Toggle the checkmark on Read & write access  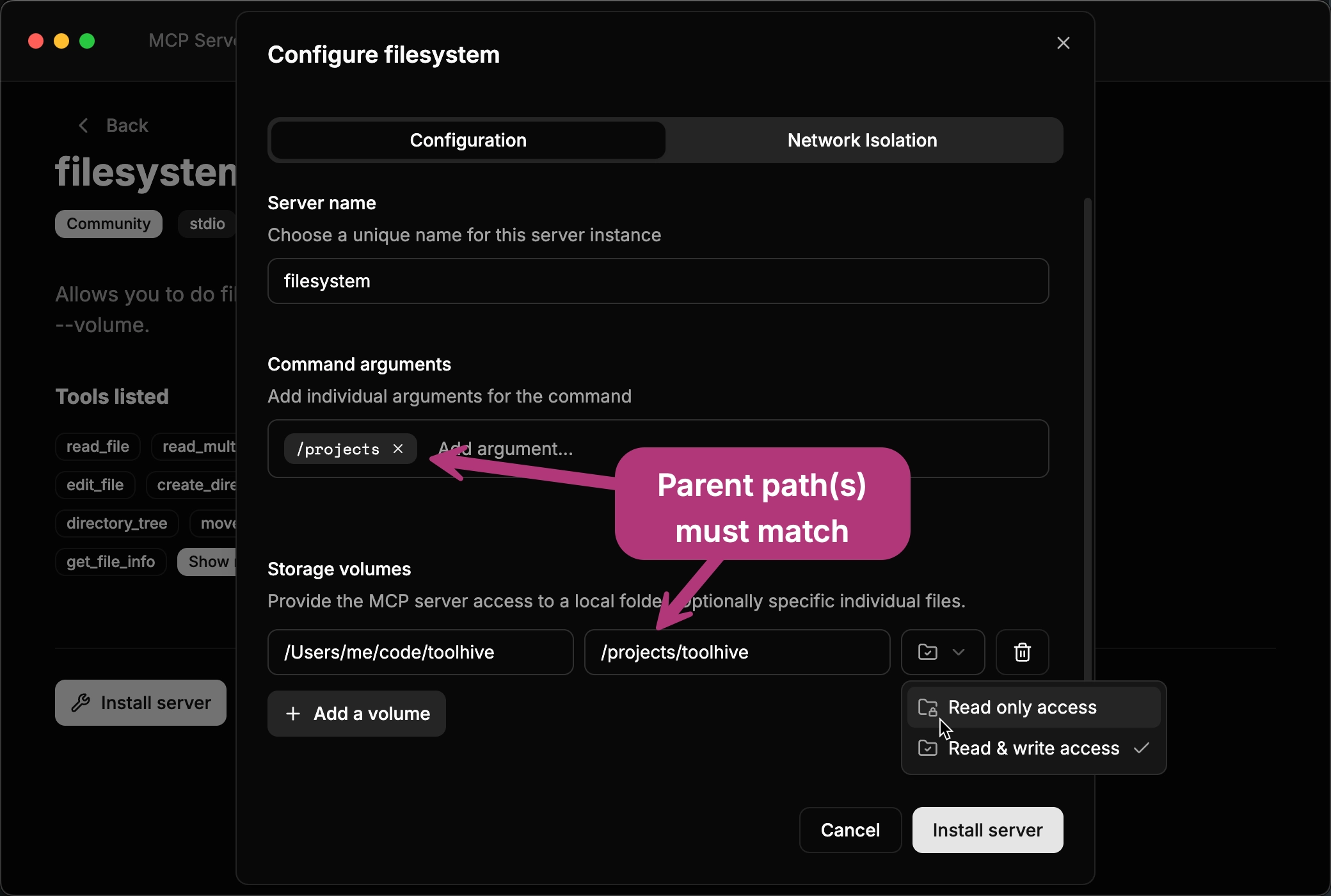coord(1142,748)
